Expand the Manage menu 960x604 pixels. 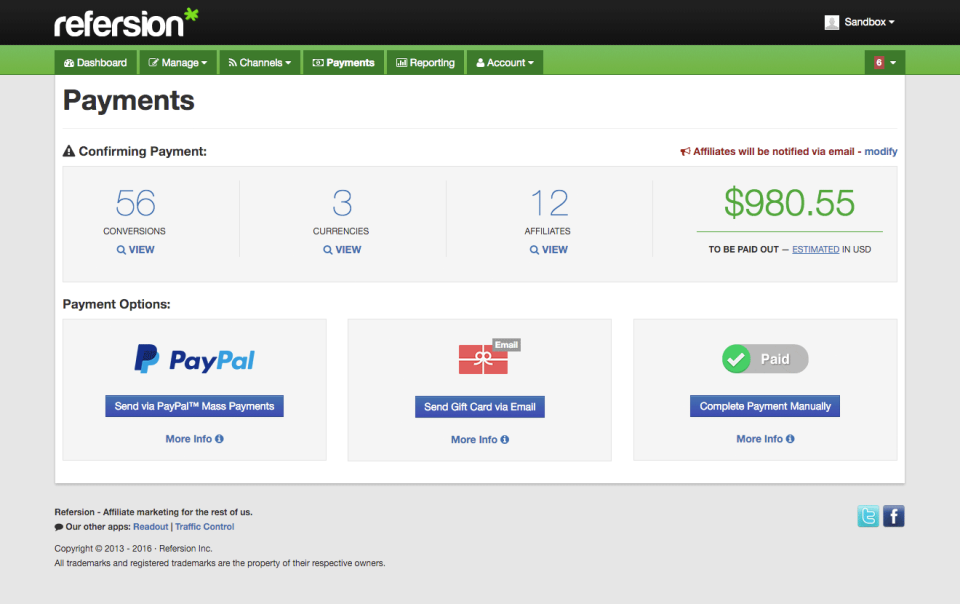177,62
